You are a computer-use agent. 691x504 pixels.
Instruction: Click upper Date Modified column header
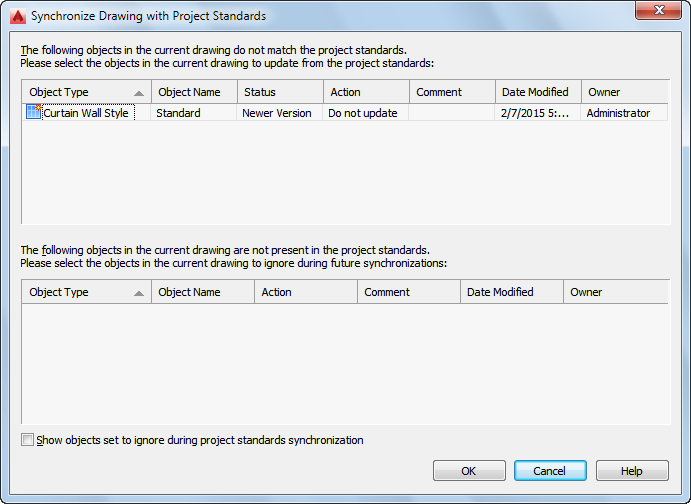(537, 92)
